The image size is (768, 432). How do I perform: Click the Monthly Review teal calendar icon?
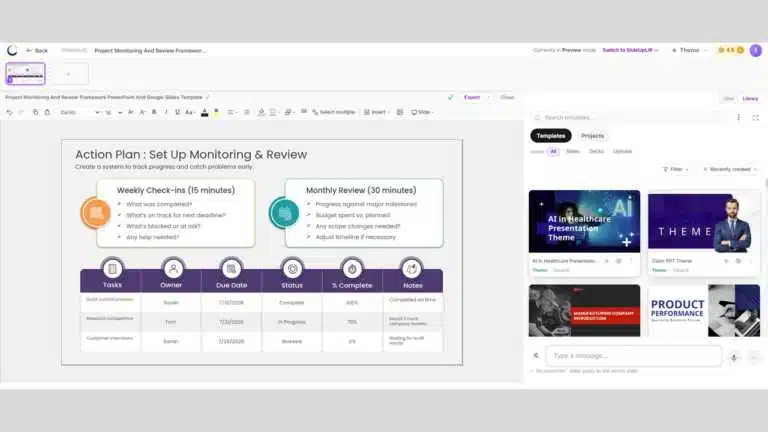[284, 213]
